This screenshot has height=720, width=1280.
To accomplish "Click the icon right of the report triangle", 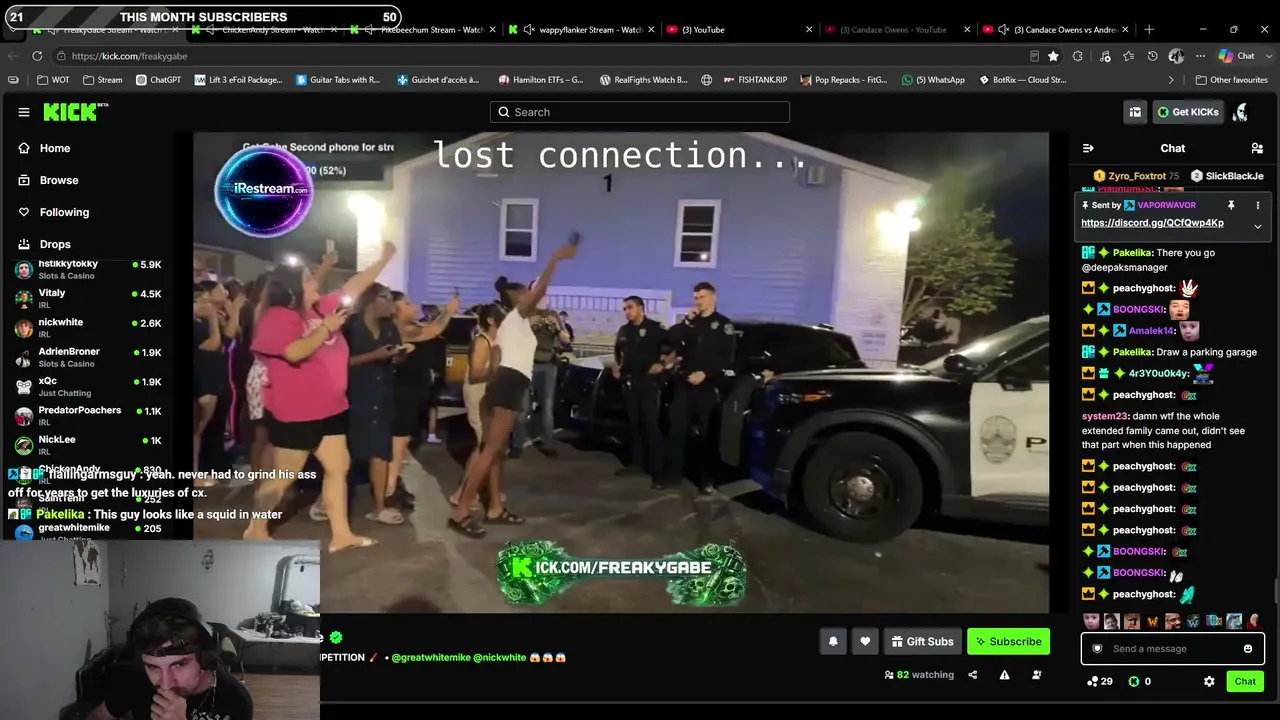I will point(1036,675).
